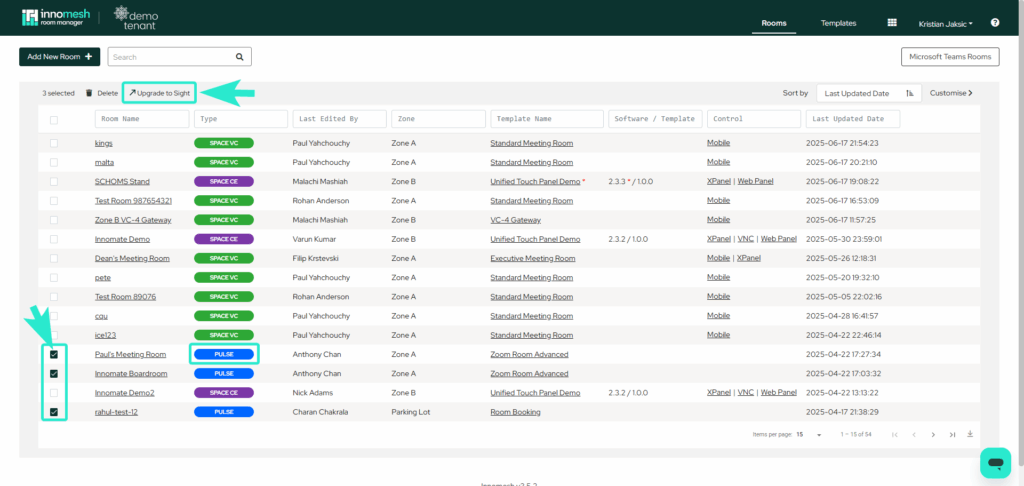Open the chat support widget
The height and width of the screenshot is (486, 1024).
995,462
